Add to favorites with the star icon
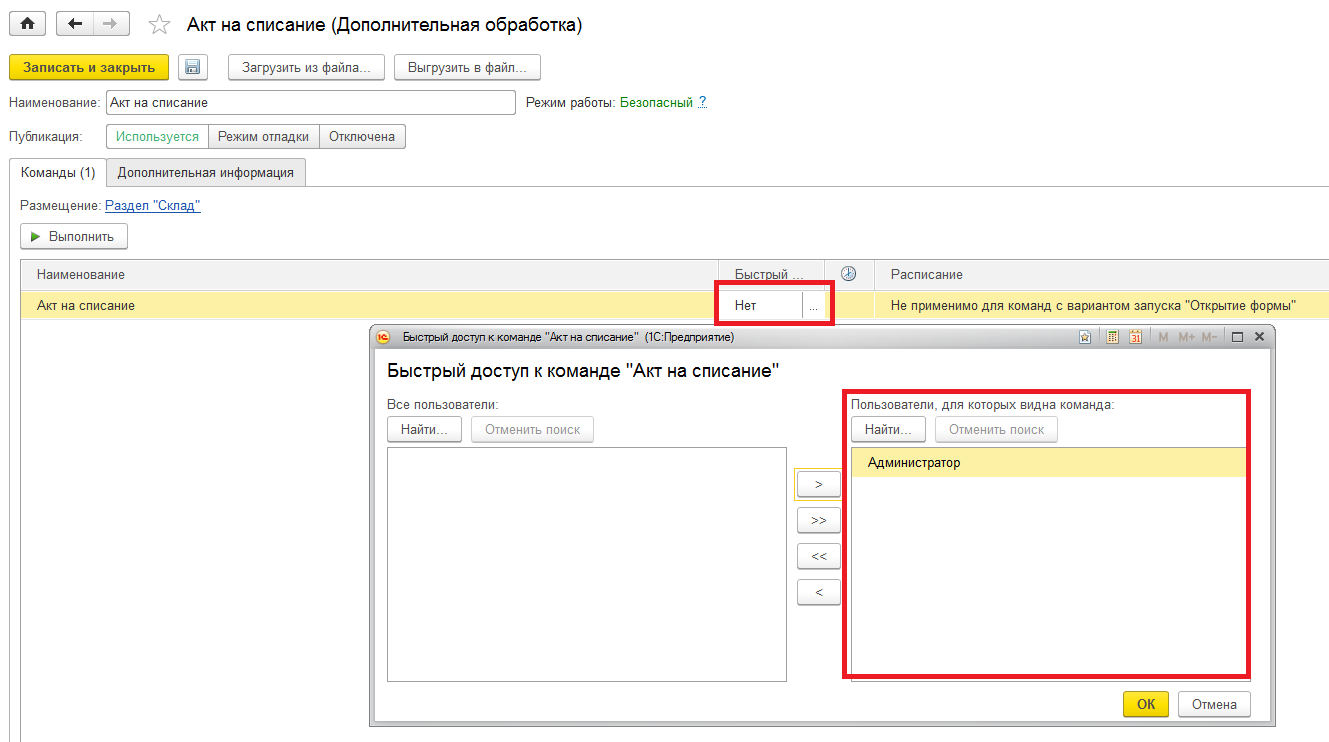1329x742 pixels. [159, 25]
